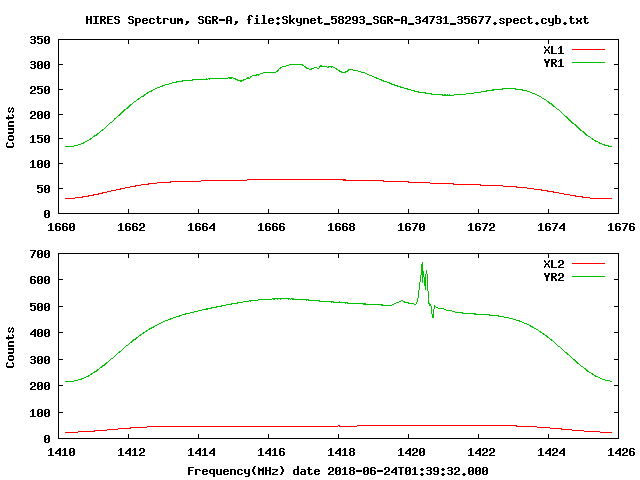Click the 150 y-axis tick label
The width and height of the screenshot is (640, 480).
40,140
